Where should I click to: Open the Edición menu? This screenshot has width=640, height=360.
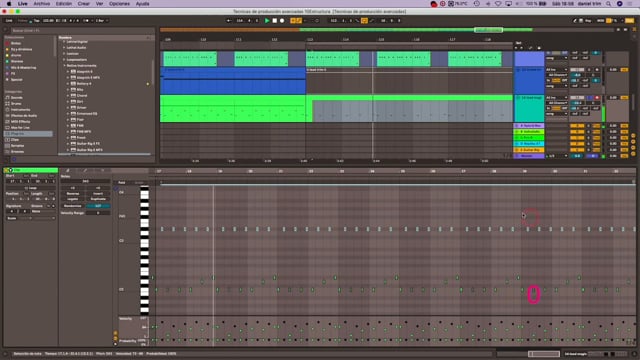[x=64, y=4]
